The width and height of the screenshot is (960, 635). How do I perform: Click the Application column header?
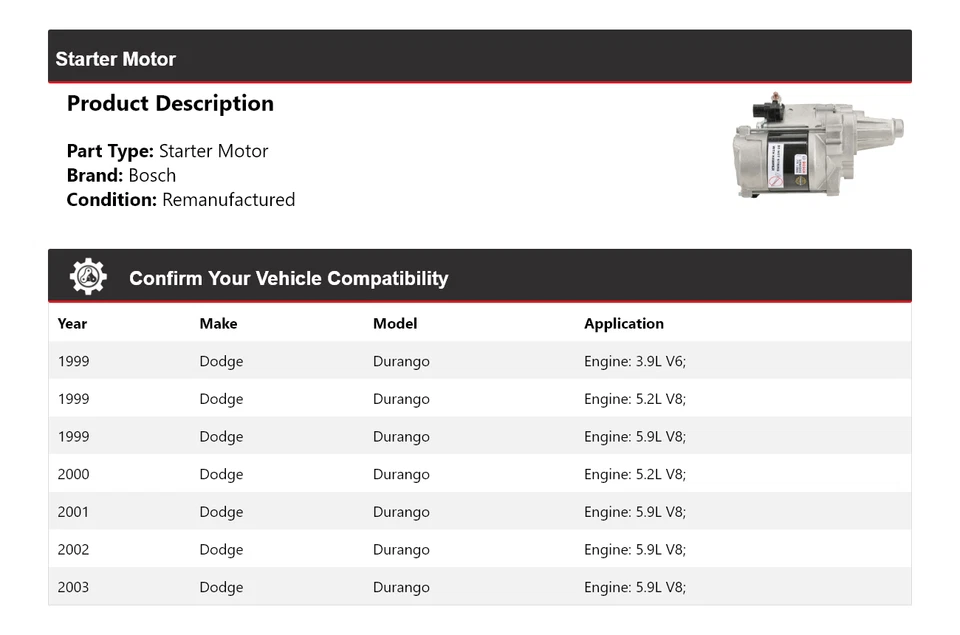pos(624,323)
